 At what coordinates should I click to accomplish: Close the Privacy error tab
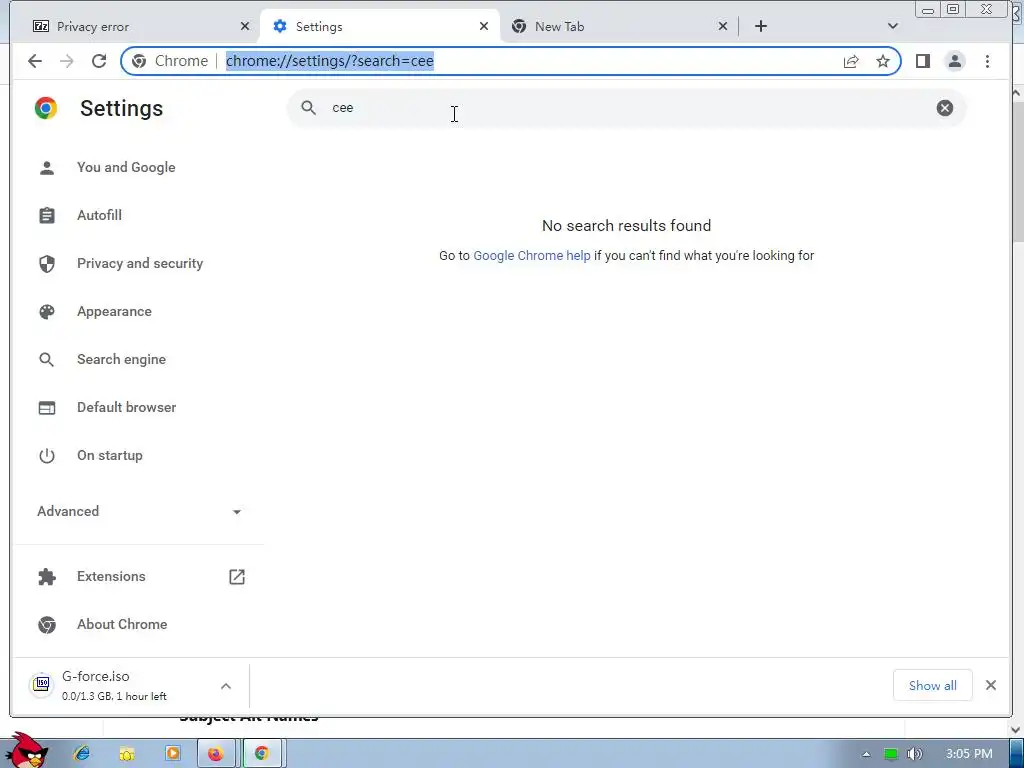[244, 26]
